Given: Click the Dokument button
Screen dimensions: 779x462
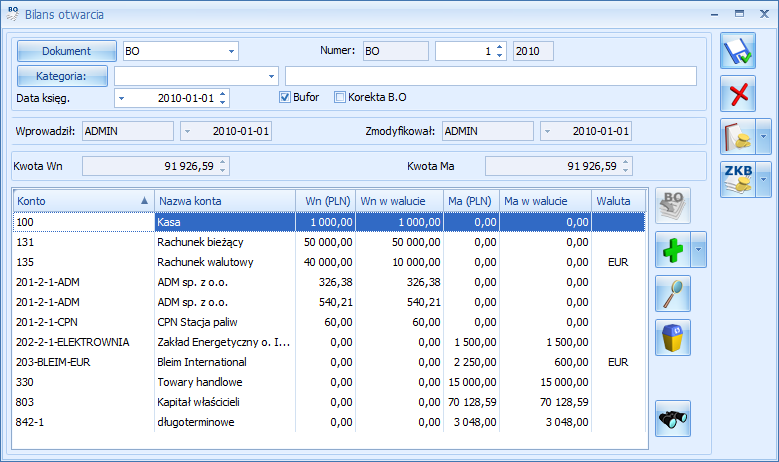Looking at the screenshot, I should [x=67, y=51].
